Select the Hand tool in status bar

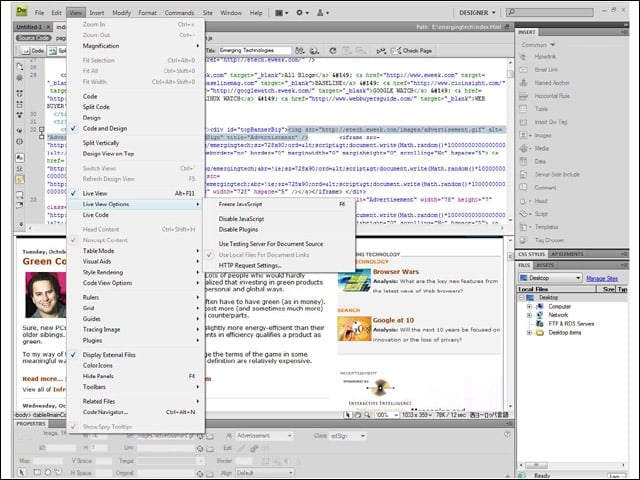358,415
